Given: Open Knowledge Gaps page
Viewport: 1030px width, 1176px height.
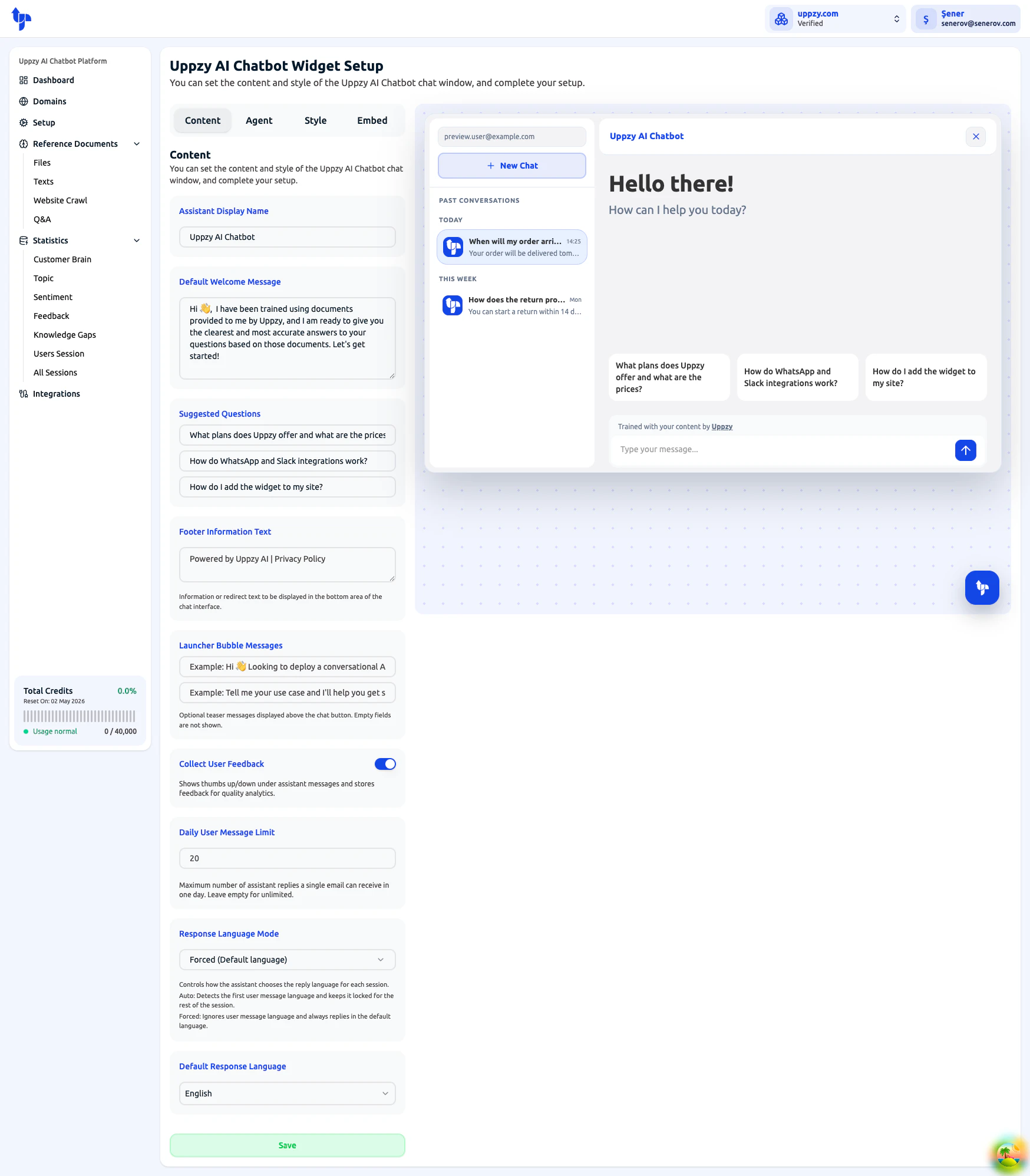Looking at the screenshot, I should point(65,335).
